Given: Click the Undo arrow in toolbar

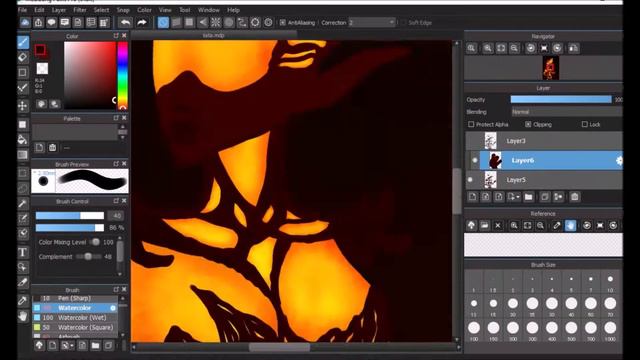Looking at the screenshot, I should tap(126, 22).
